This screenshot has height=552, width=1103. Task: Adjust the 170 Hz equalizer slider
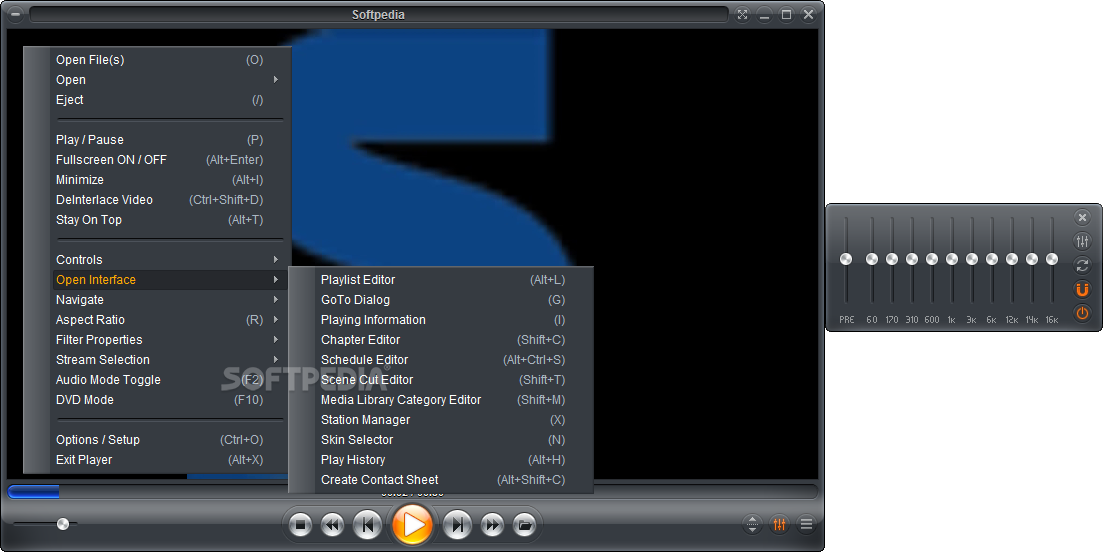(892, 259)
